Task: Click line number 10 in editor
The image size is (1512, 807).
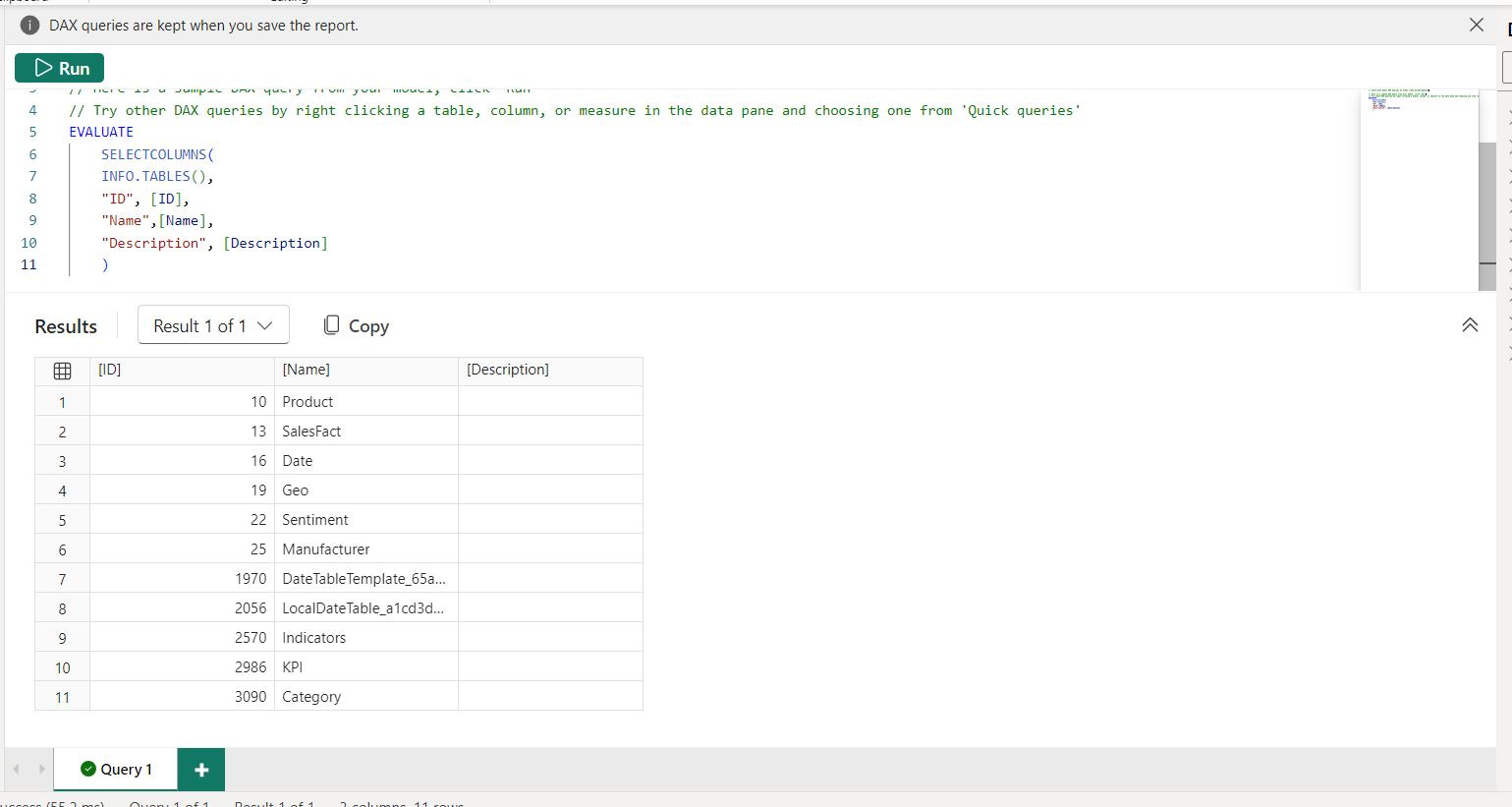Action: click(28, 243)
